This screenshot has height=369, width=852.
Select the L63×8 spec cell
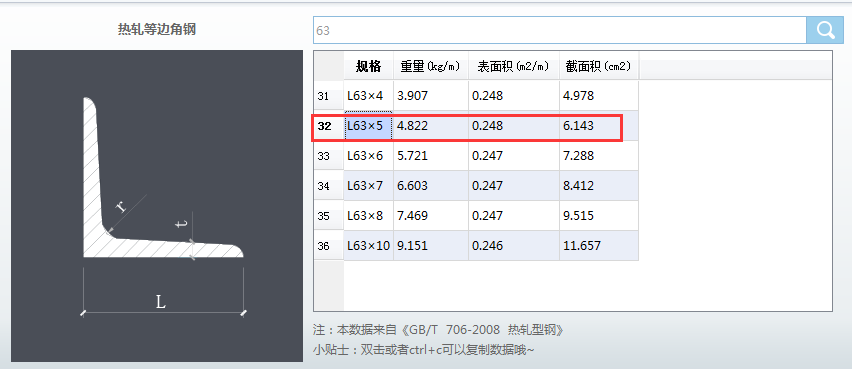[368, 216]
